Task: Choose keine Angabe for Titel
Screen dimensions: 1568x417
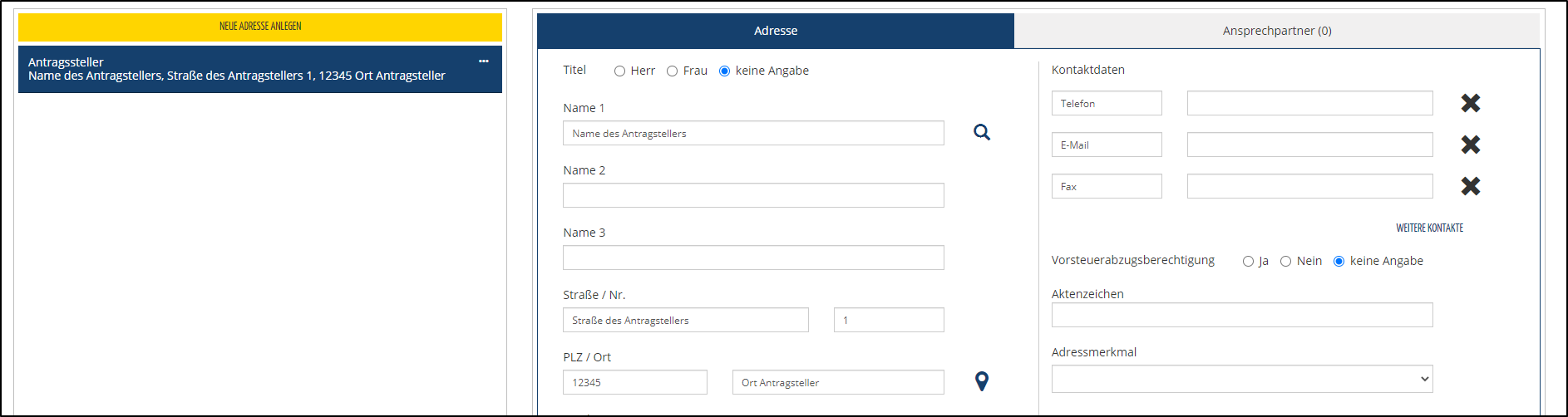Action: click(x=724, y=71)
